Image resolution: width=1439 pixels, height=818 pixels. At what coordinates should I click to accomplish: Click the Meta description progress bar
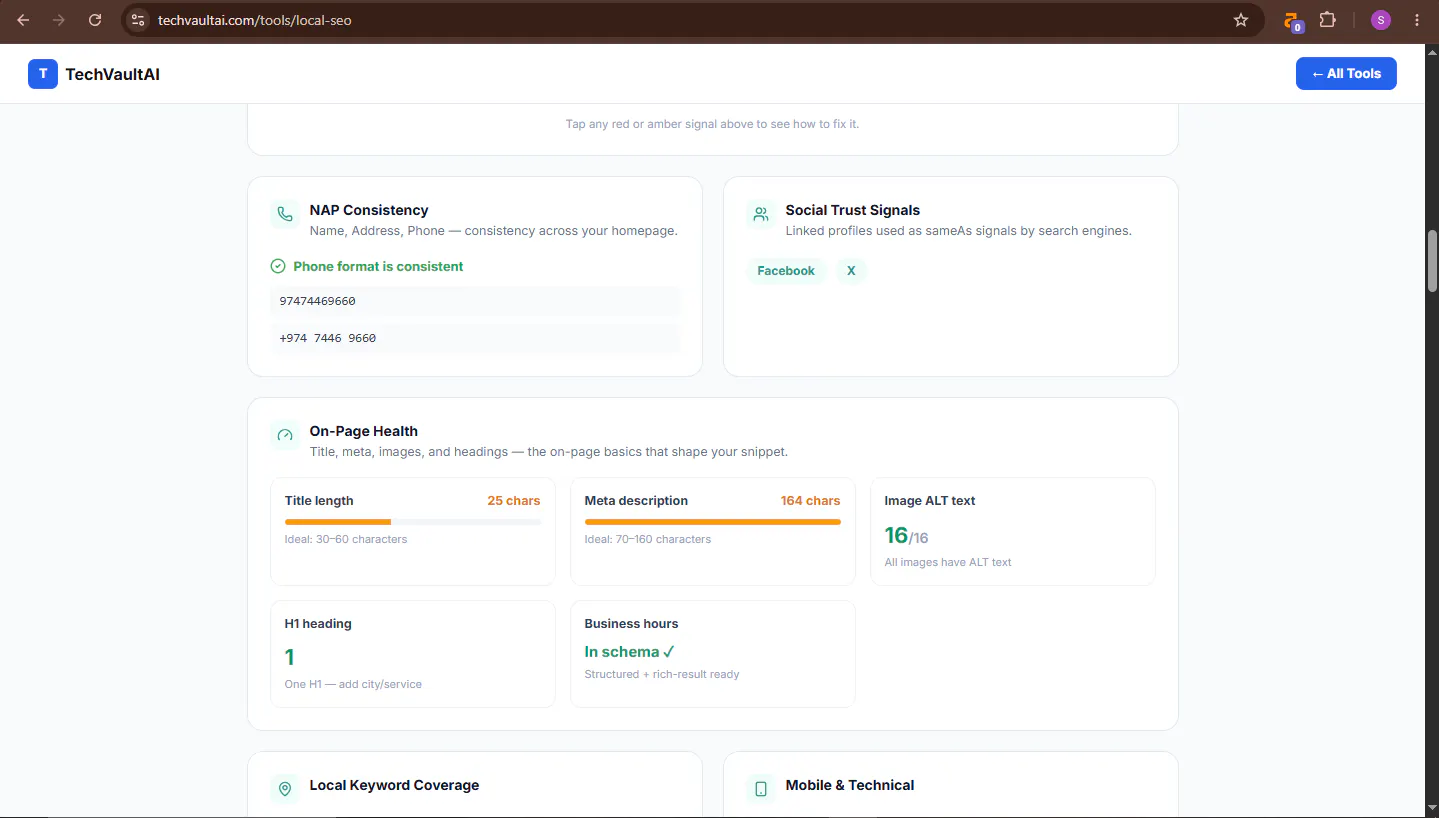(x=713, y=522)
